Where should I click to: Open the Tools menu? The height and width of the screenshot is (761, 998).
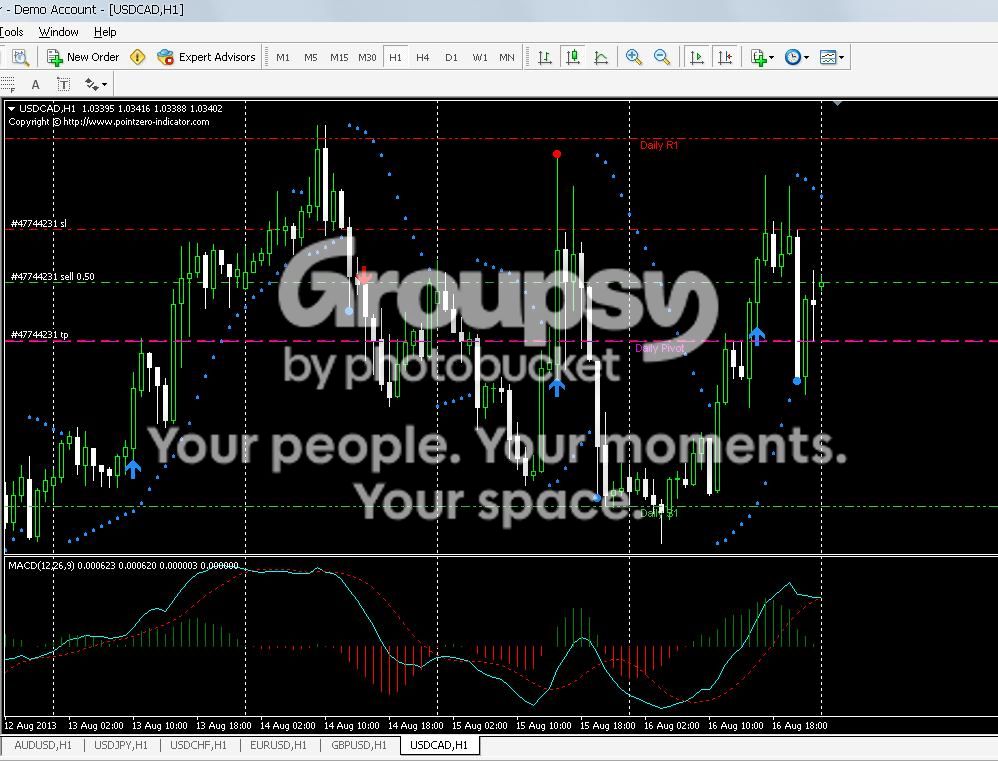click(11, 32)
